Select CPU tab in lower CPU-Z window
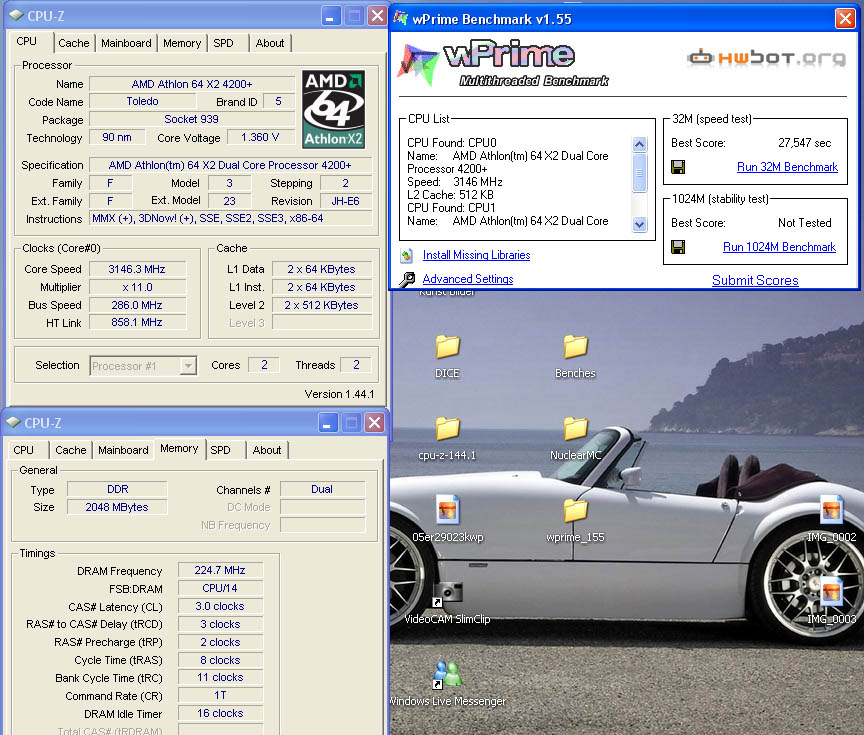This screenshot has height=735, width=864. [24, 450]
